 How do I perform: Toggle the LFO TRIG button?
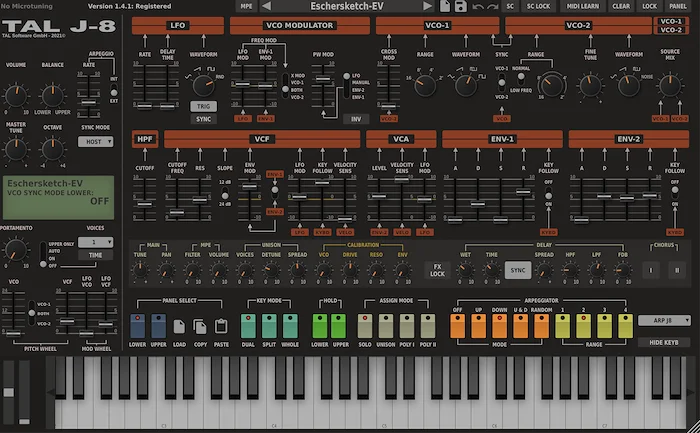pos(204,106)
